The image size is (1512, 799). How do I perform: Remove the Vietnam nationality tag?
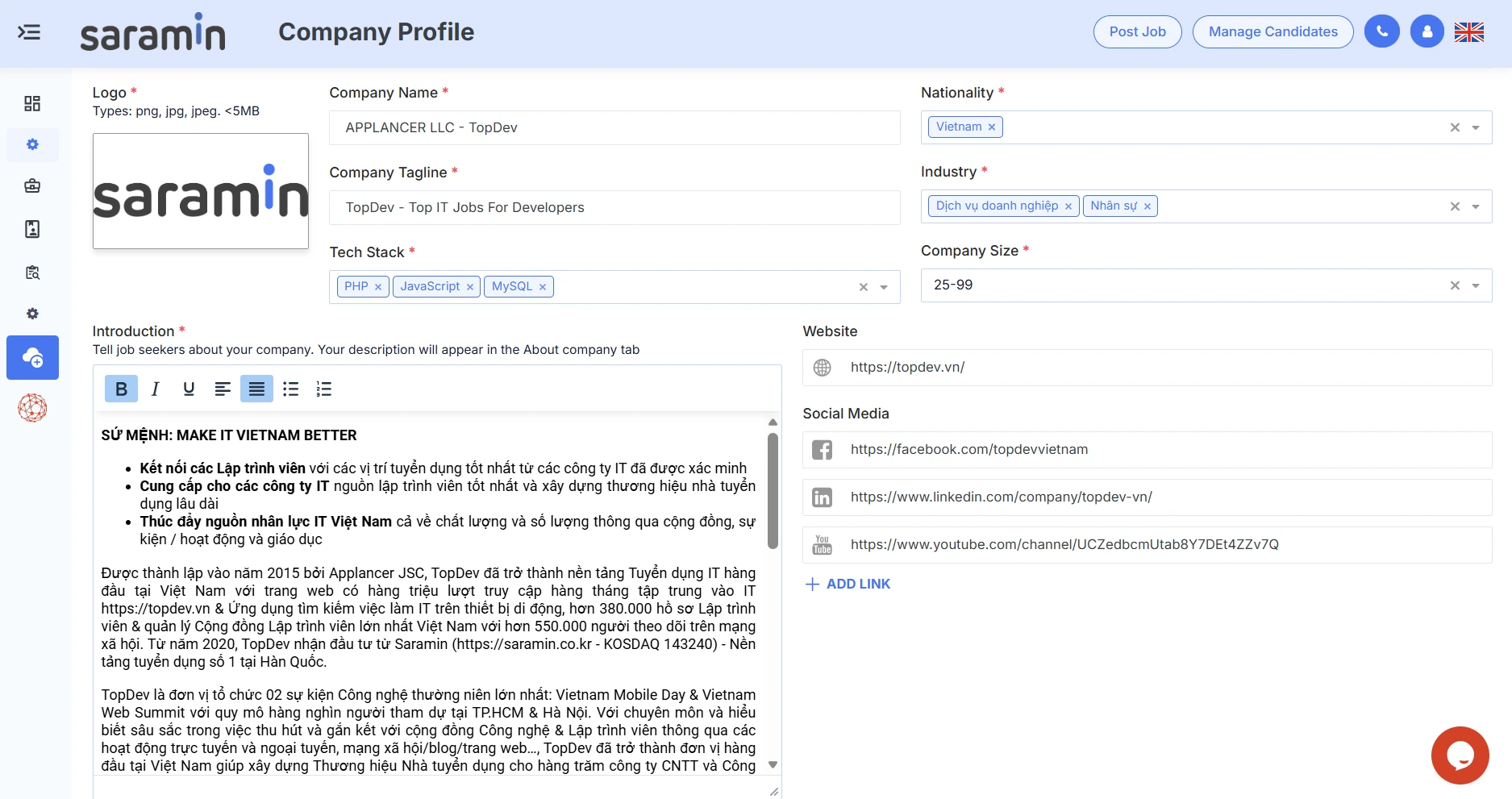992,127
